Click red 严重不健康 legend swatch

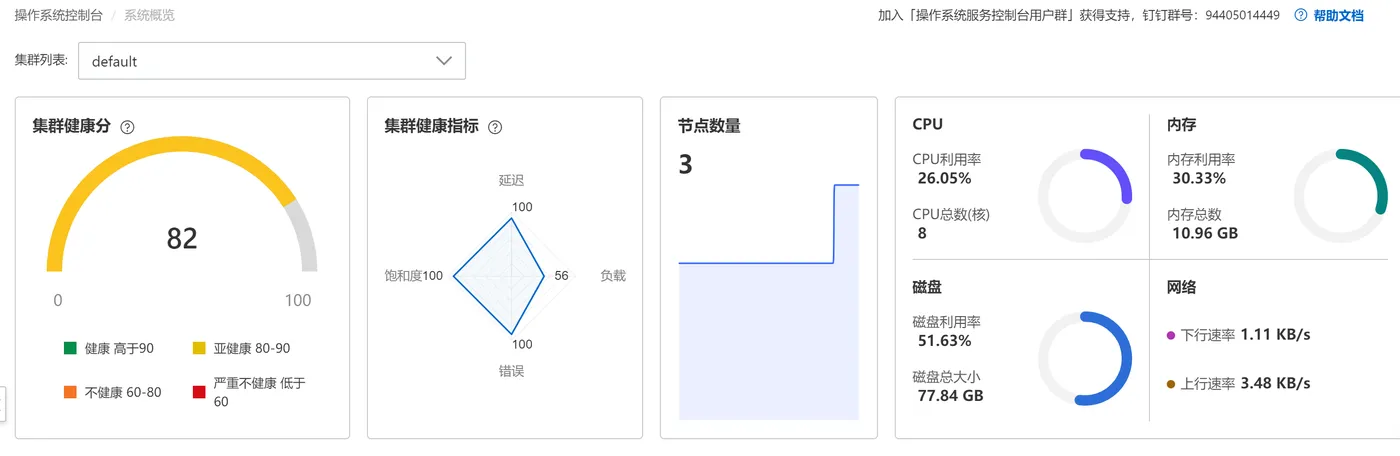(199, 392)
